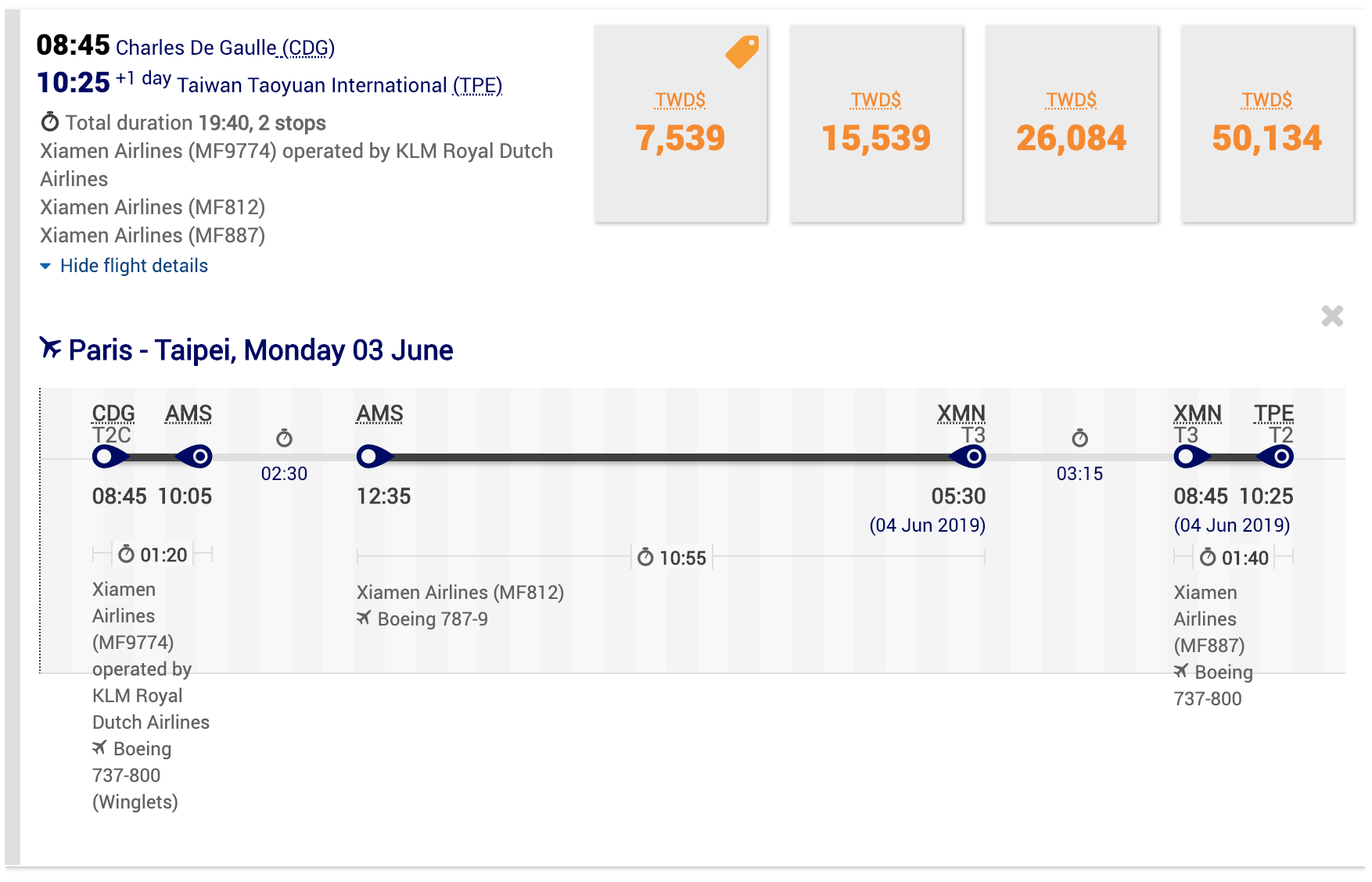Click the orange price tag icon
Image resolution: width=1372 pixels, height=882 pixels.
click(x=742, y=52)
